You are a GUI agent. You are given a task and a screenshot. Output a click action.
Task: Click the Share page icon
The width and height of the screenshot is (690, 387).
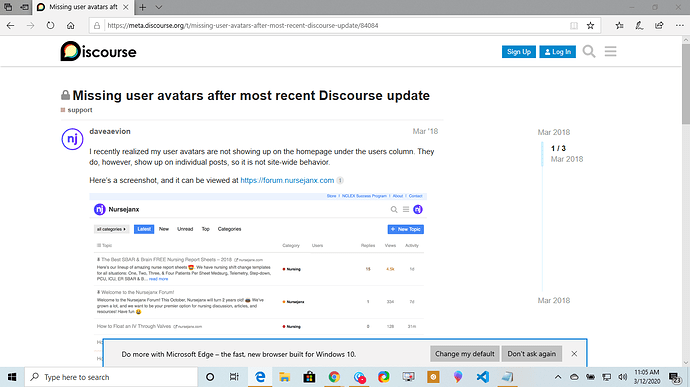coord(659,26)
